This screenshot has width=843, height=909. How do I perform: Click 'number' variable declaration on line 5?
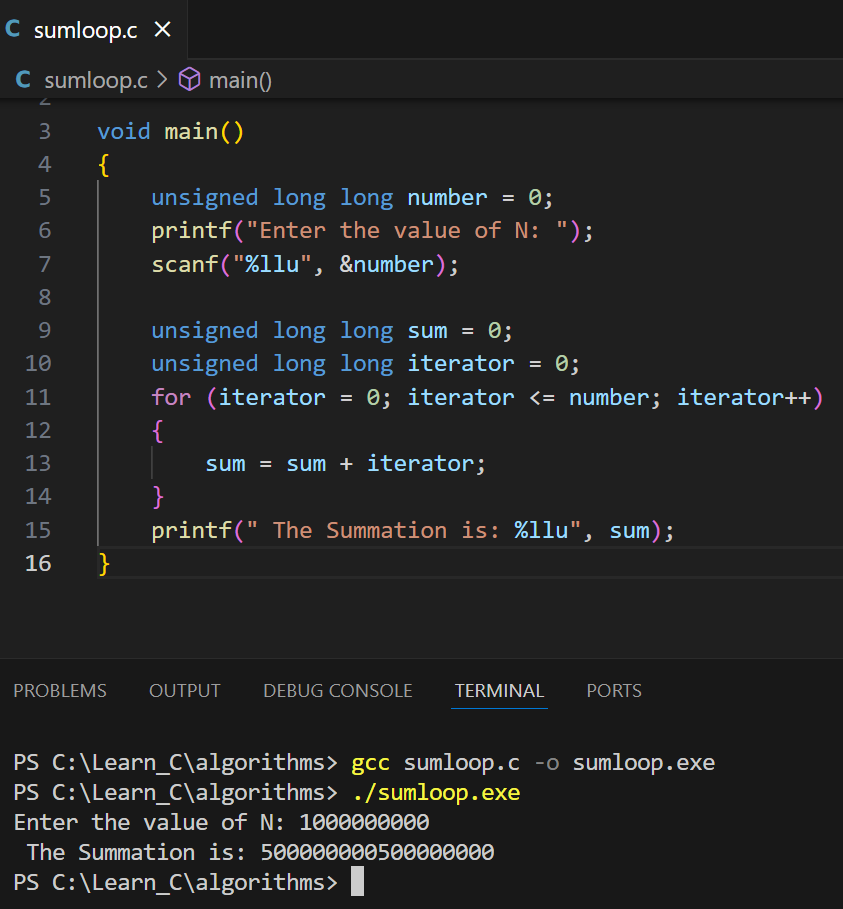(x=447, y=198)
